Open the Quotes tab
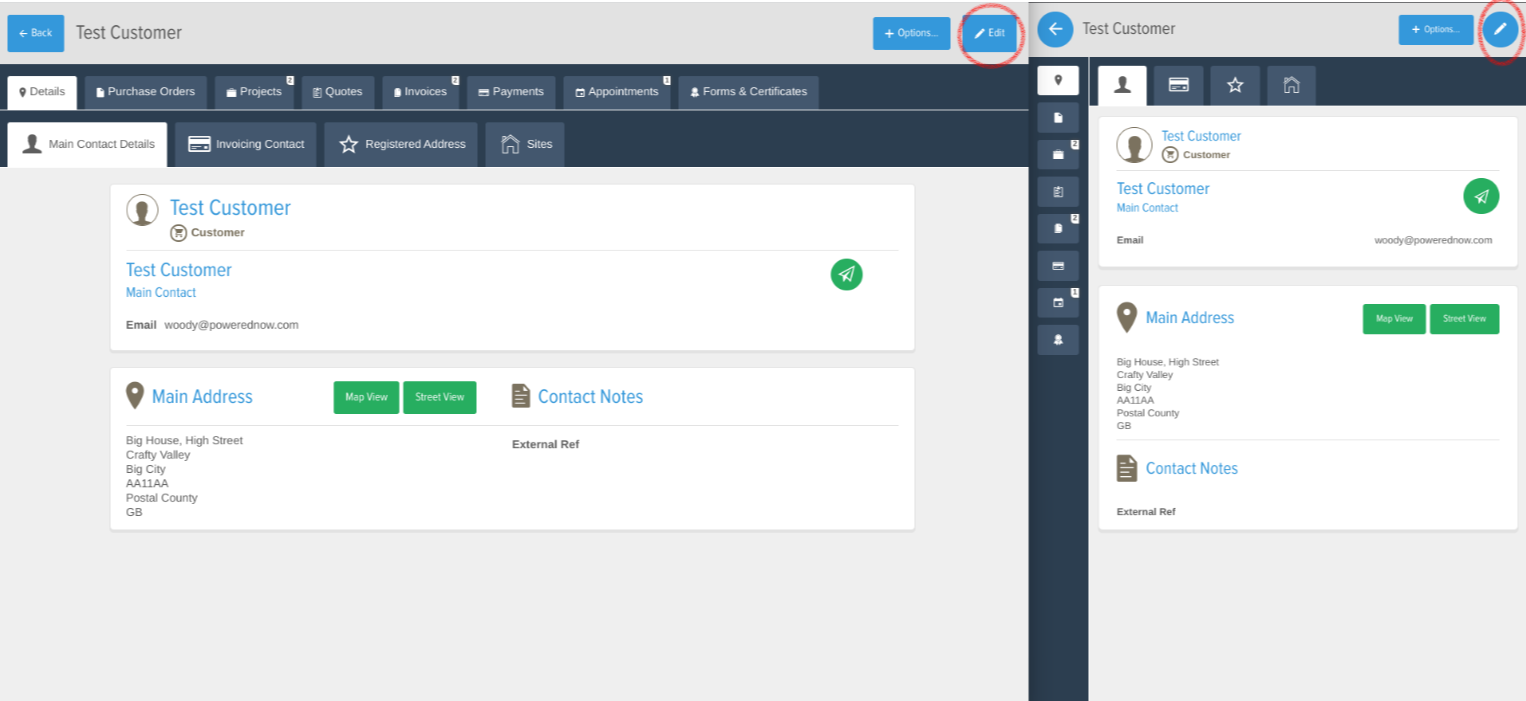 click(338, 92)
